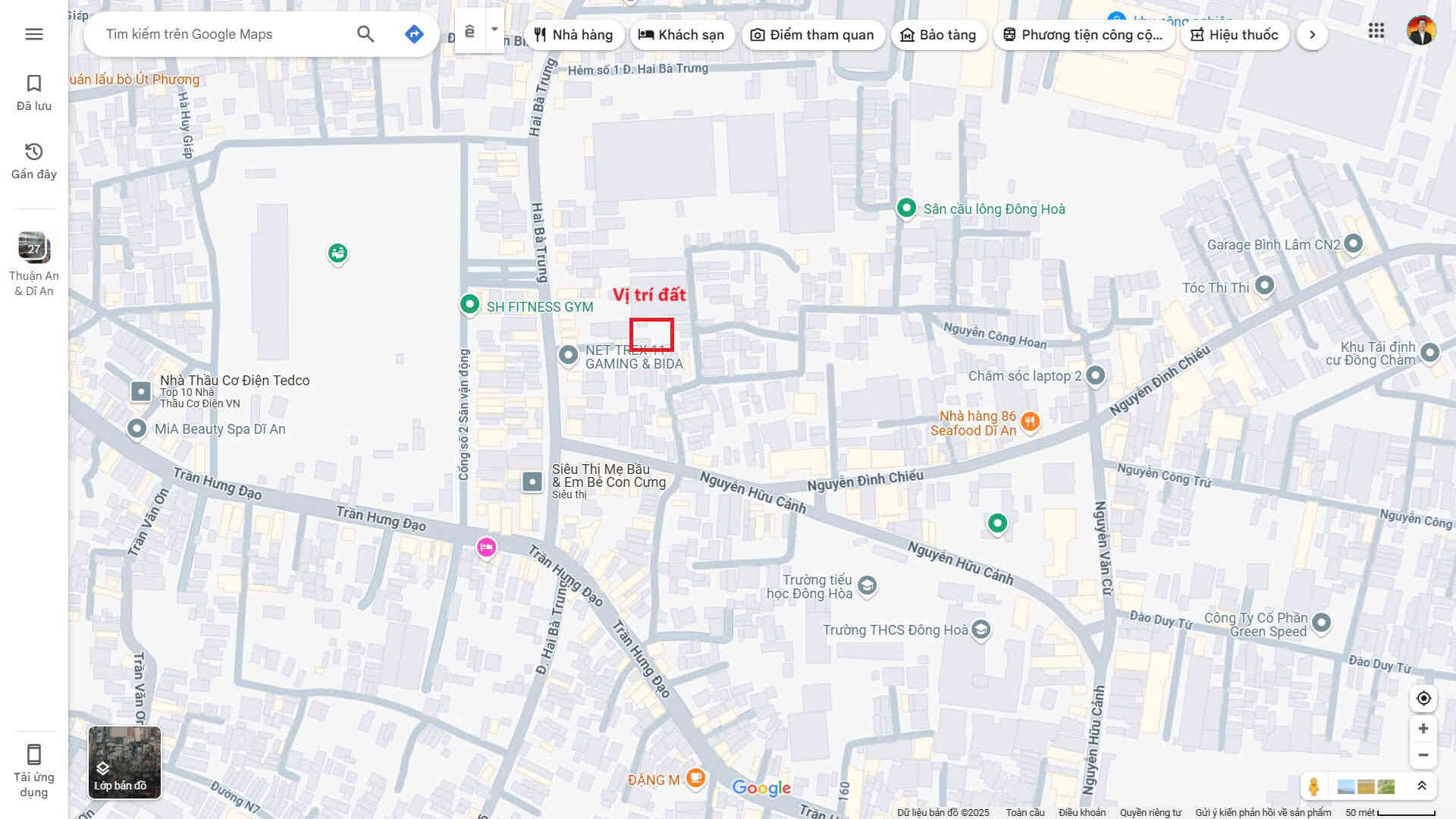Select the Khách sạn category chip
This screenshot has width=1456, height=819.
[x=681, y=35]
